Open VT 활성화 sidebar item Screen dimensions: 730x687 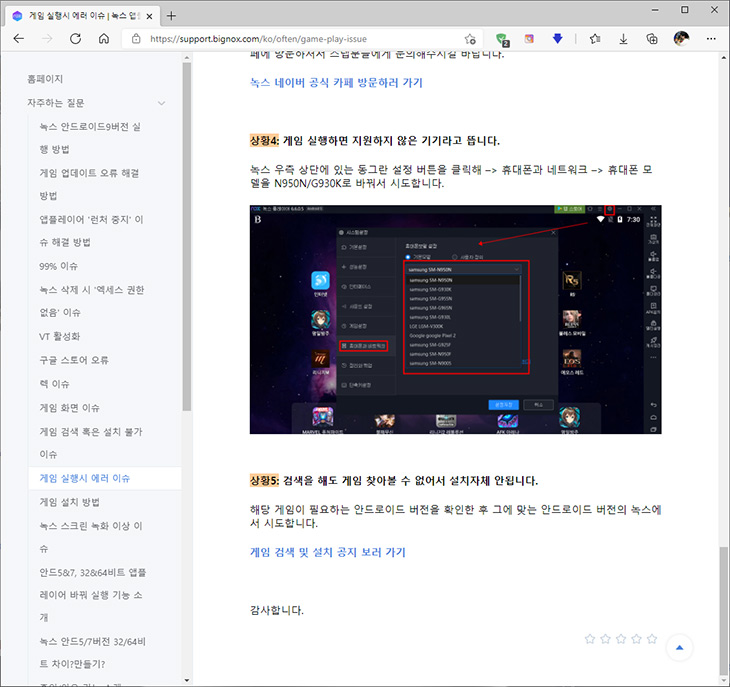tap(60, 336)
